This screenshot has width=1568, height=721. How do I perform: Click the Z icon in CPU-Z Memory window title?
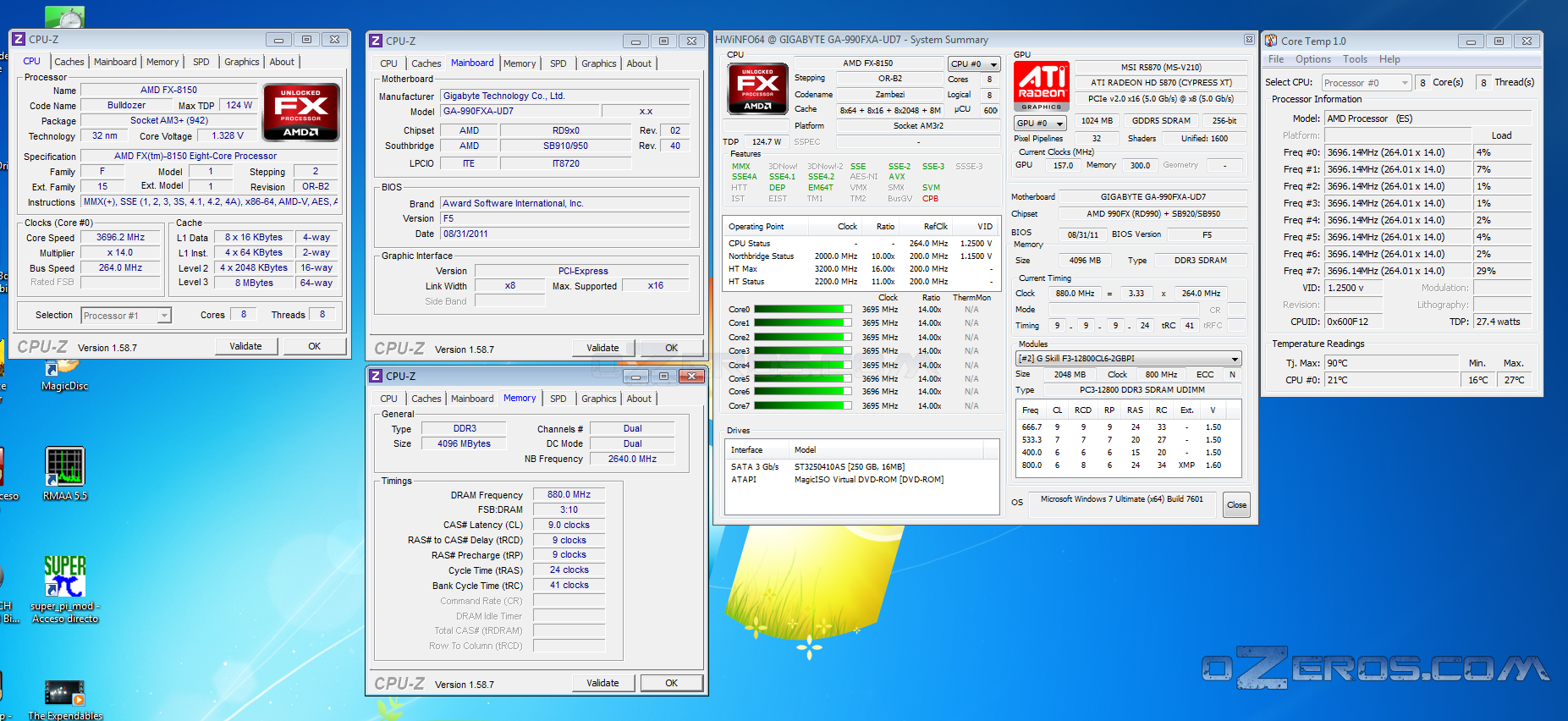(x=376, y=376)
